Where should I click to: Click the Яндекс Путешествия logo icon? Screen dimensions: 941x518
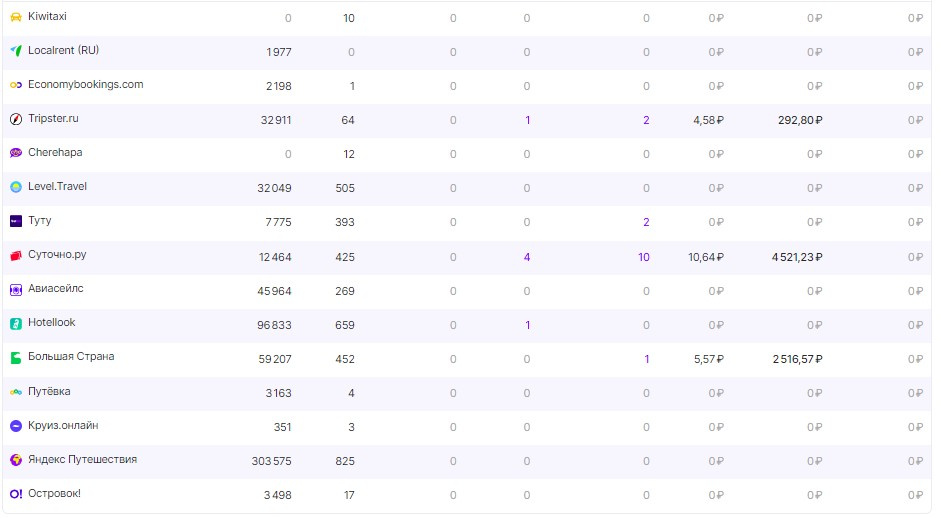tap(16, 460)
